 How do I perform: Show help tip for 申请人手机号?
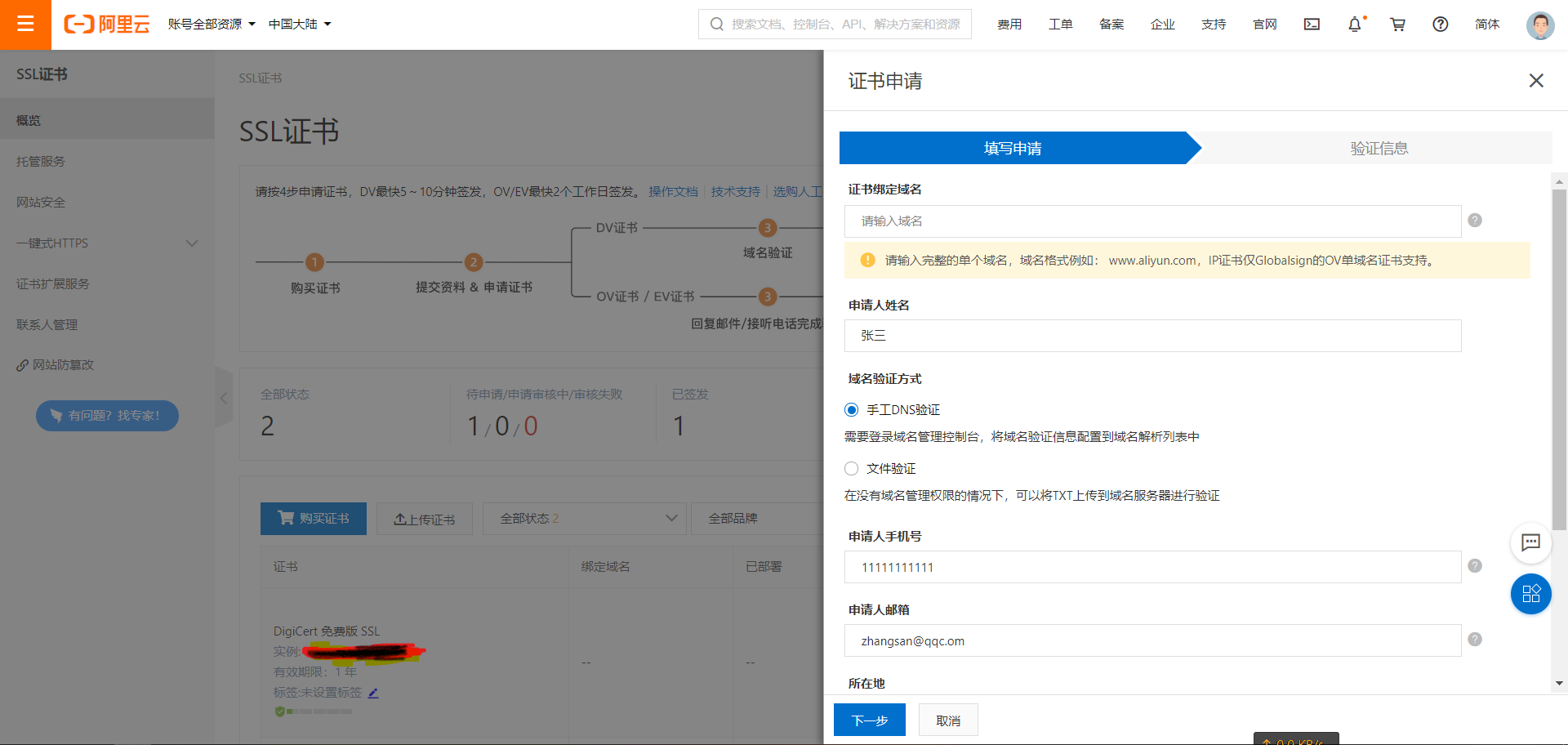1475,566
